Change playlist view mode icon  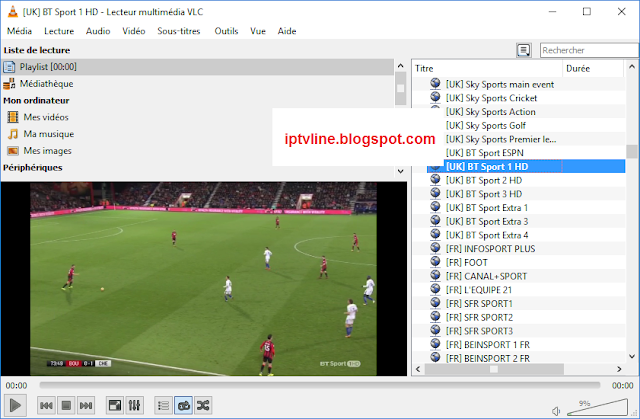pyautogui.click(x=524, y=50)
